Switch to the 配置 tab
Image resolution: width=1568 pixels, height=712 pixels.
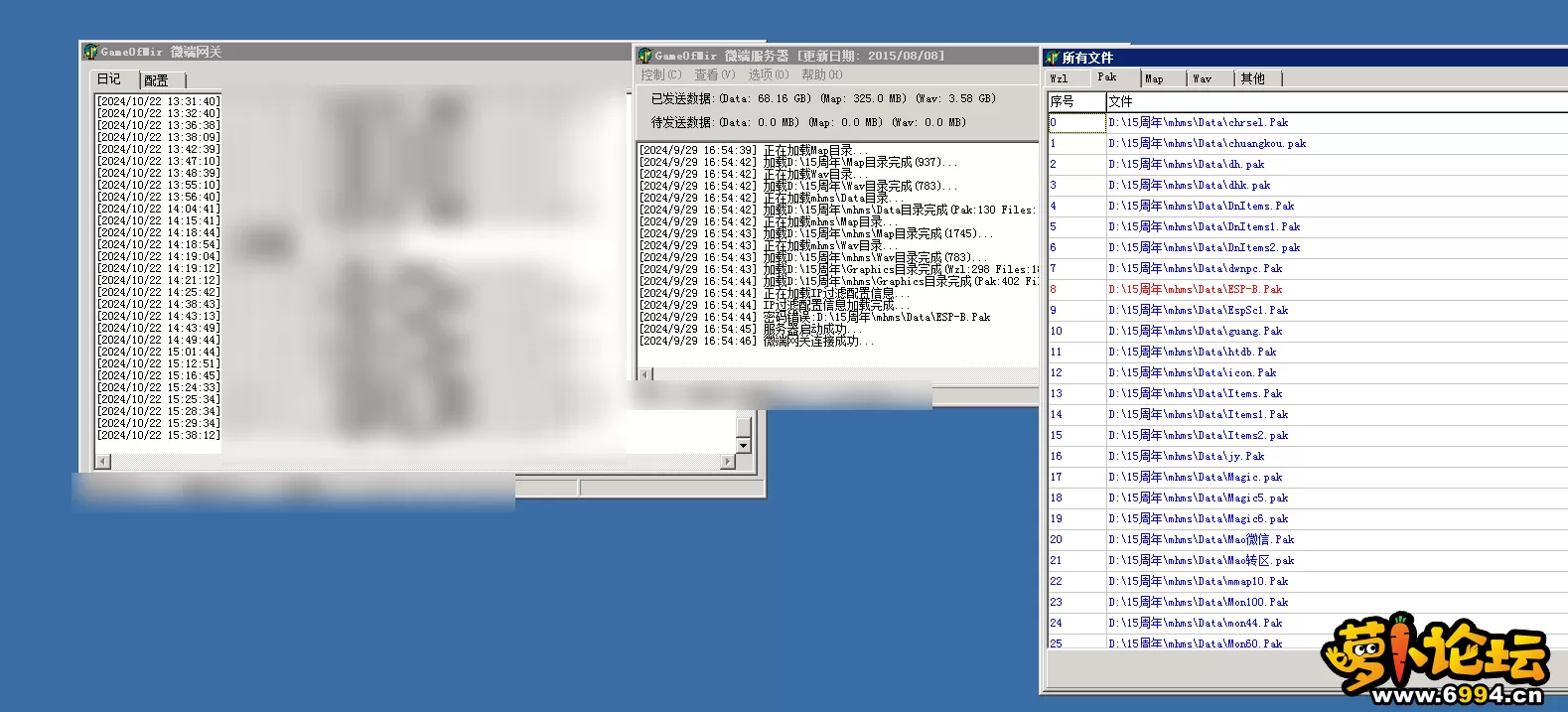(157, 80)
